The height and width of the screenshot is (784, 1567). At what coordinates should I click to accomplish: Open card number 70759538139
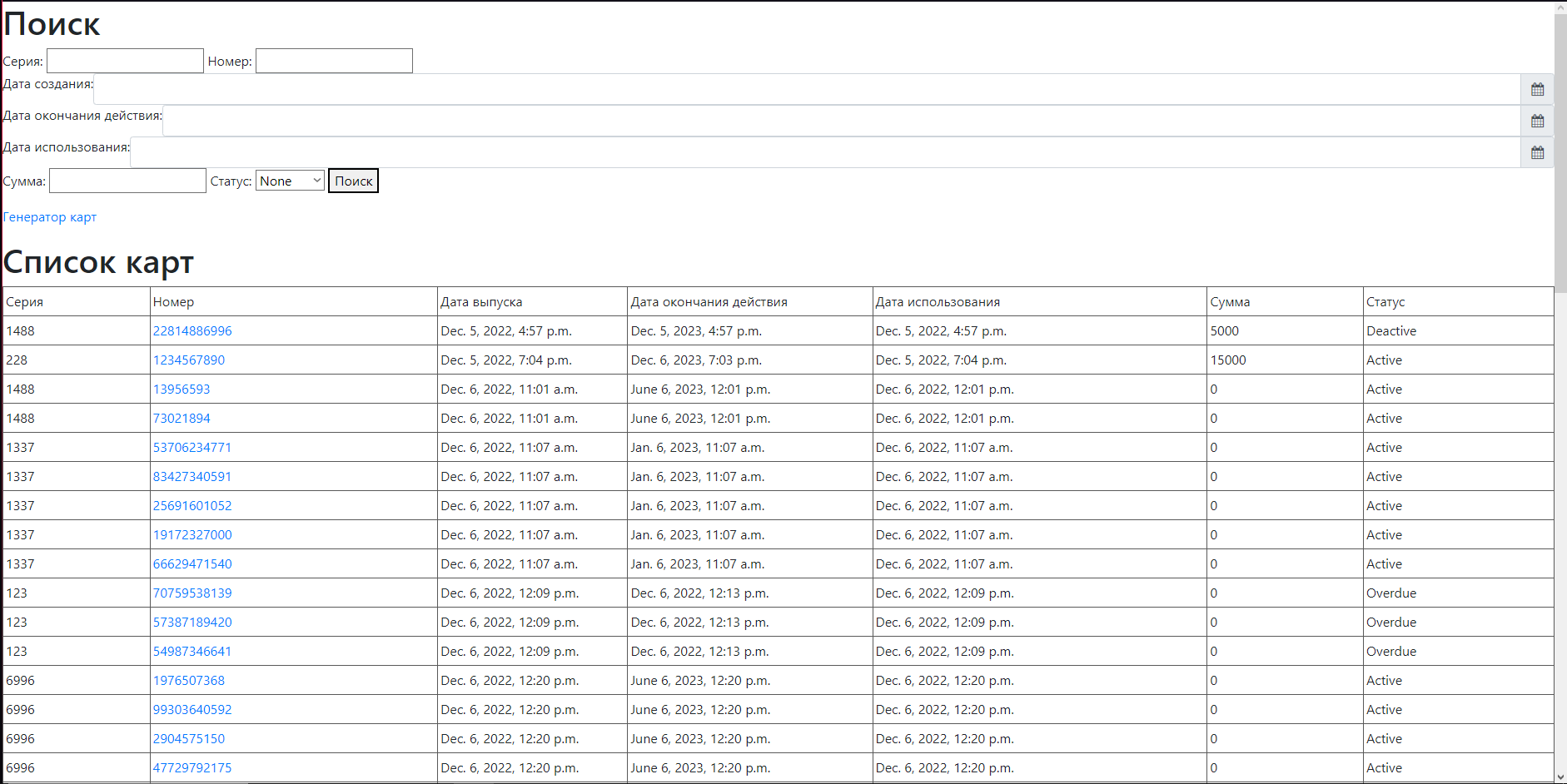192,593
